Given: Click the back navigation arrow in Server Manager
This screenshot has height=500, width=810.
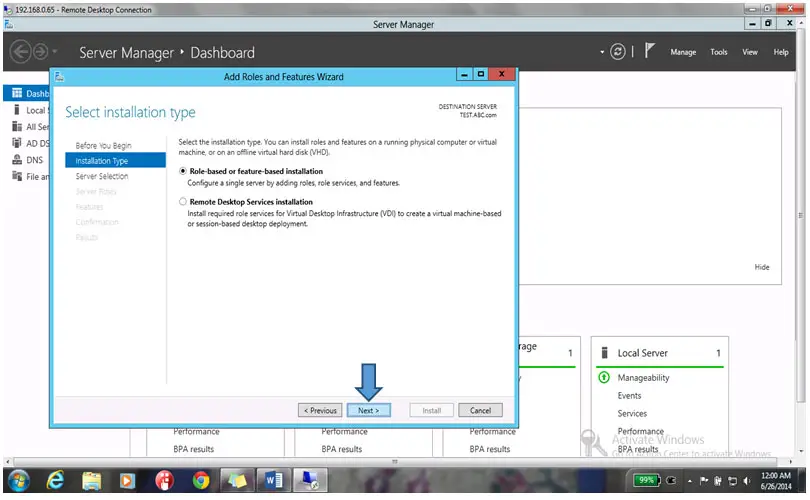Looking at the screenshot, I should (19, 52).
